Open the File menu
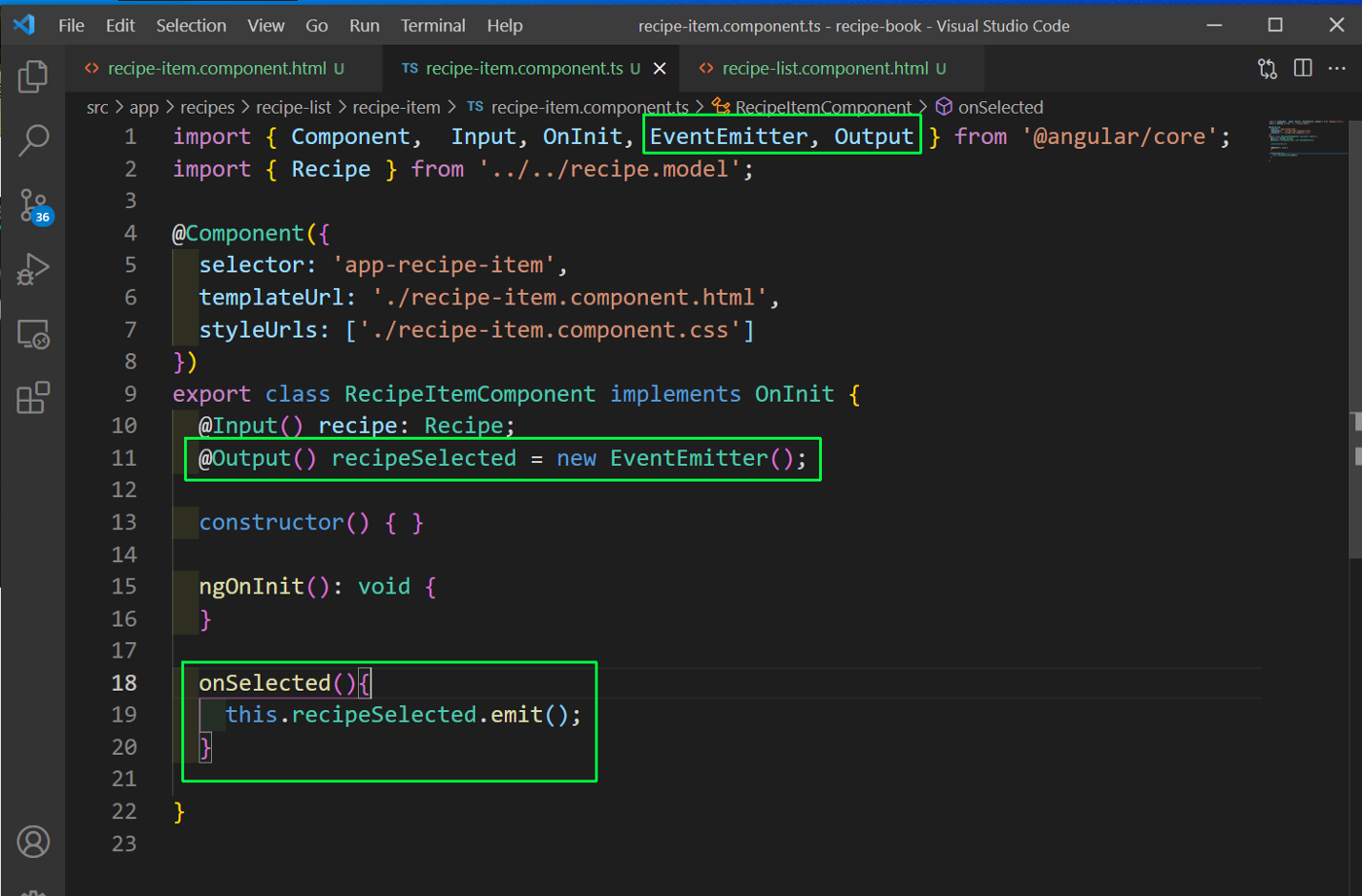This screenshot has width=1362, height=896. (71, 25)
